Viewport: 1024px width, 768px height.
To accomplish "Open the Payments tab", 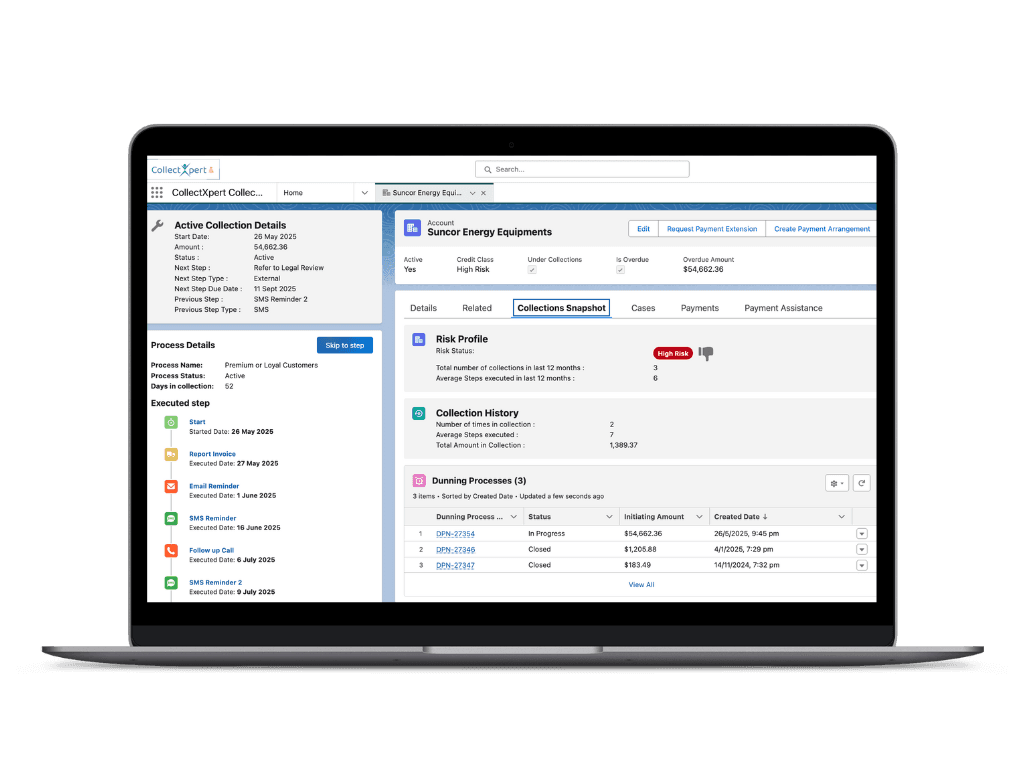I will pyautogui.click(x=699, y=308).
